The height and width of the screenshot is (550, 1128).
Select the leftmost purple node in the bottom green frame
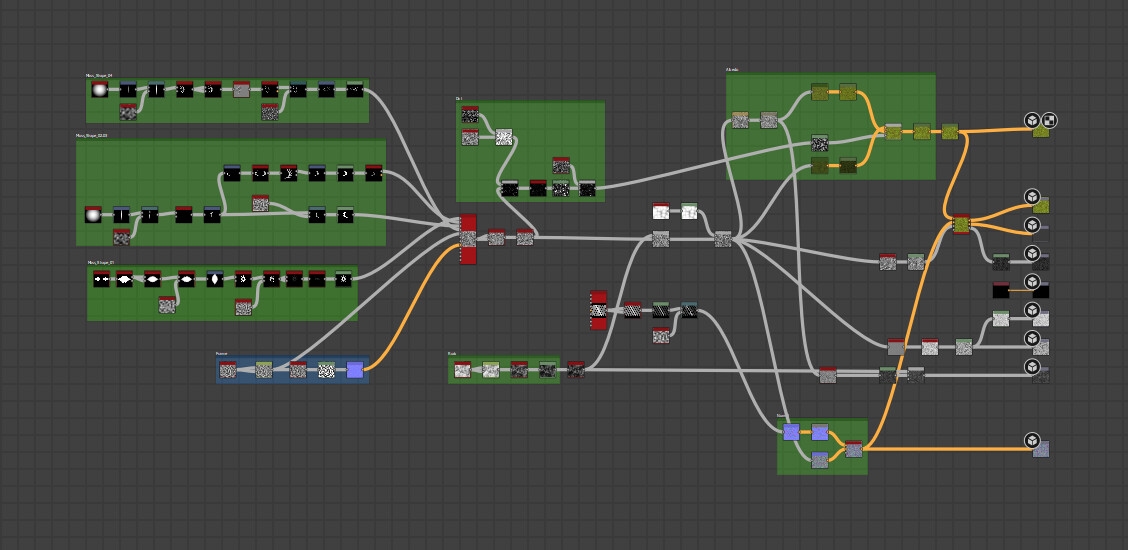point(791,432)
